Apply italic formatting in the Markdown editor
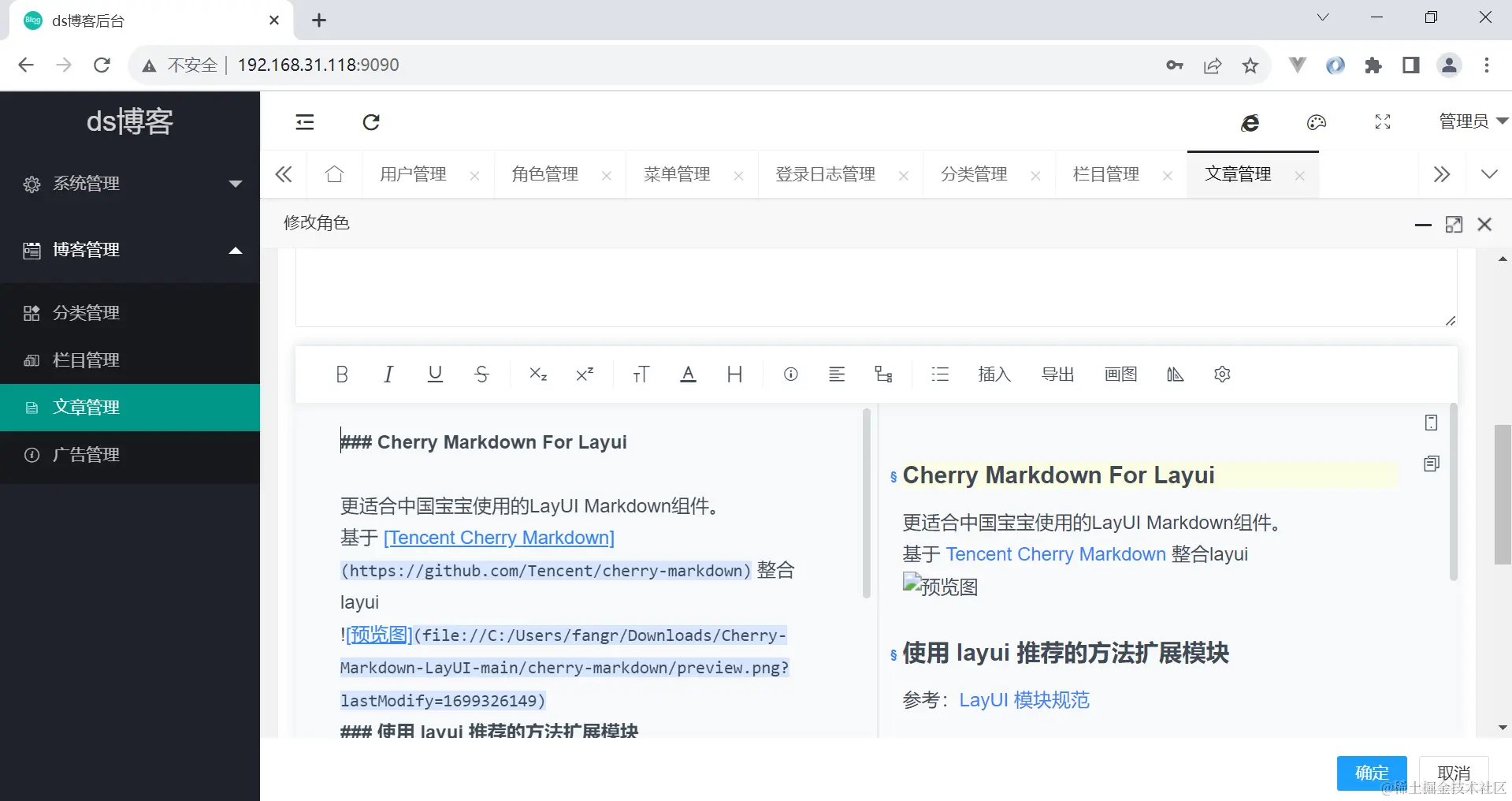 pyautogui.click(x=388, y=374)
